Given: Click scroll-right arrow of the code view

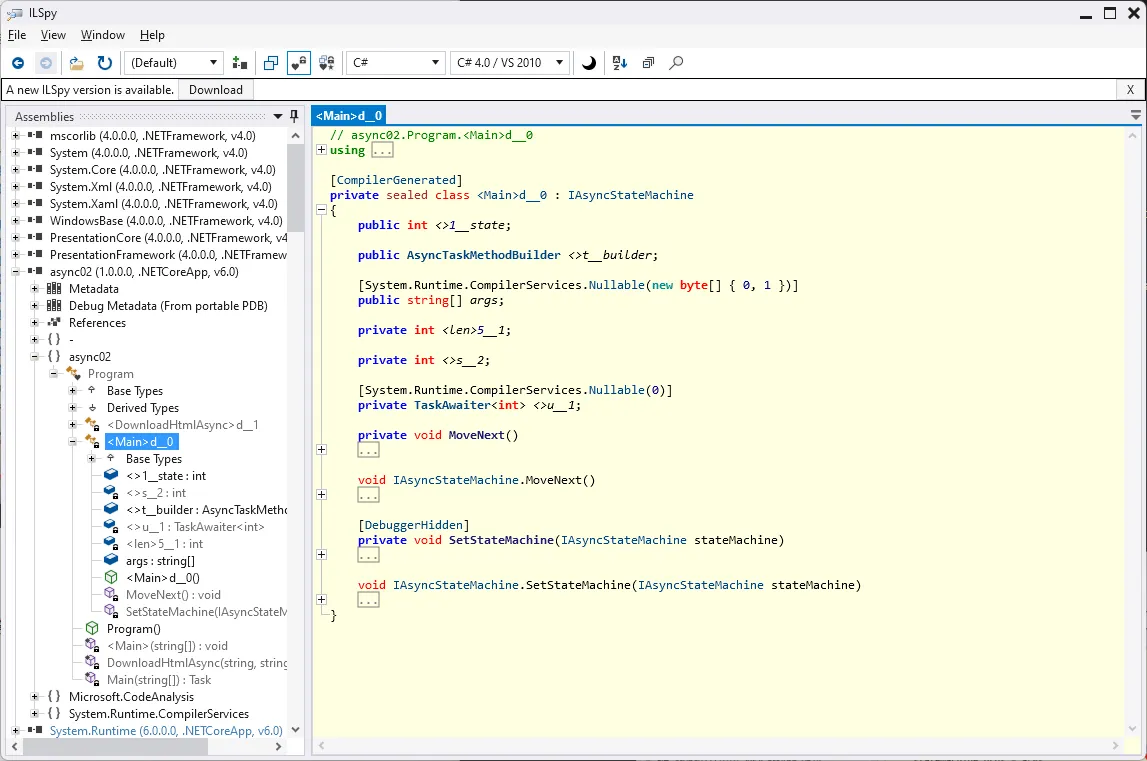Looking at the screenshot, I should (1115, 746).
